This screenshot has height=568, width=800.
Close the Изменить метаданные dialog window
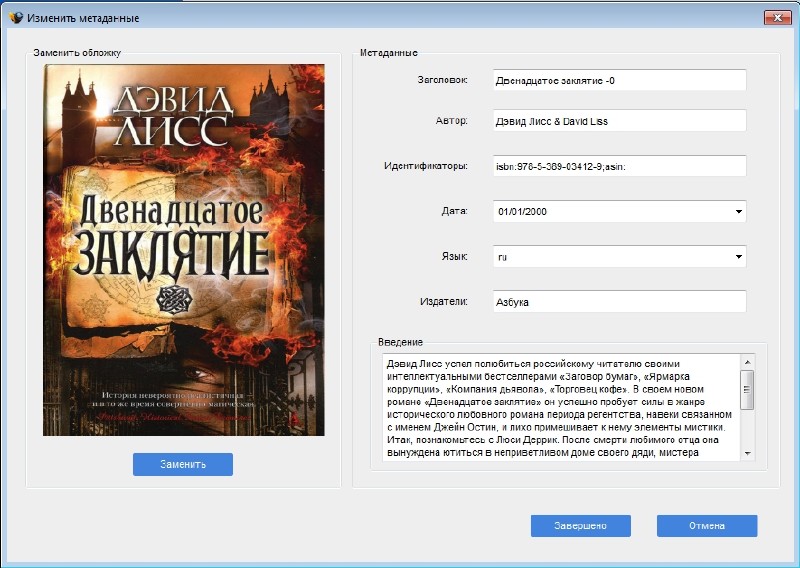[777, 18]
